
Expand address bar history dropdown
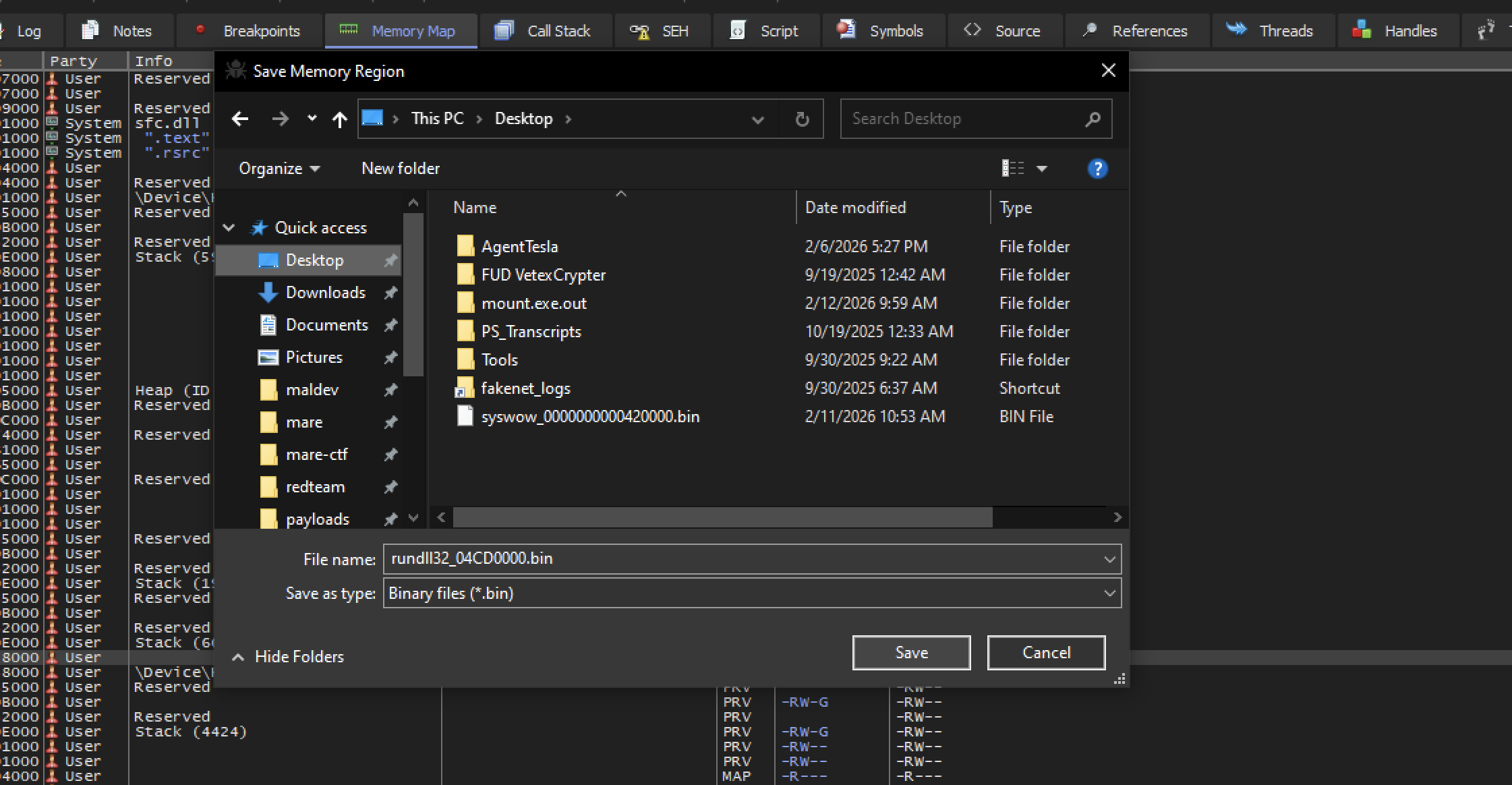(x=757, y=119)
